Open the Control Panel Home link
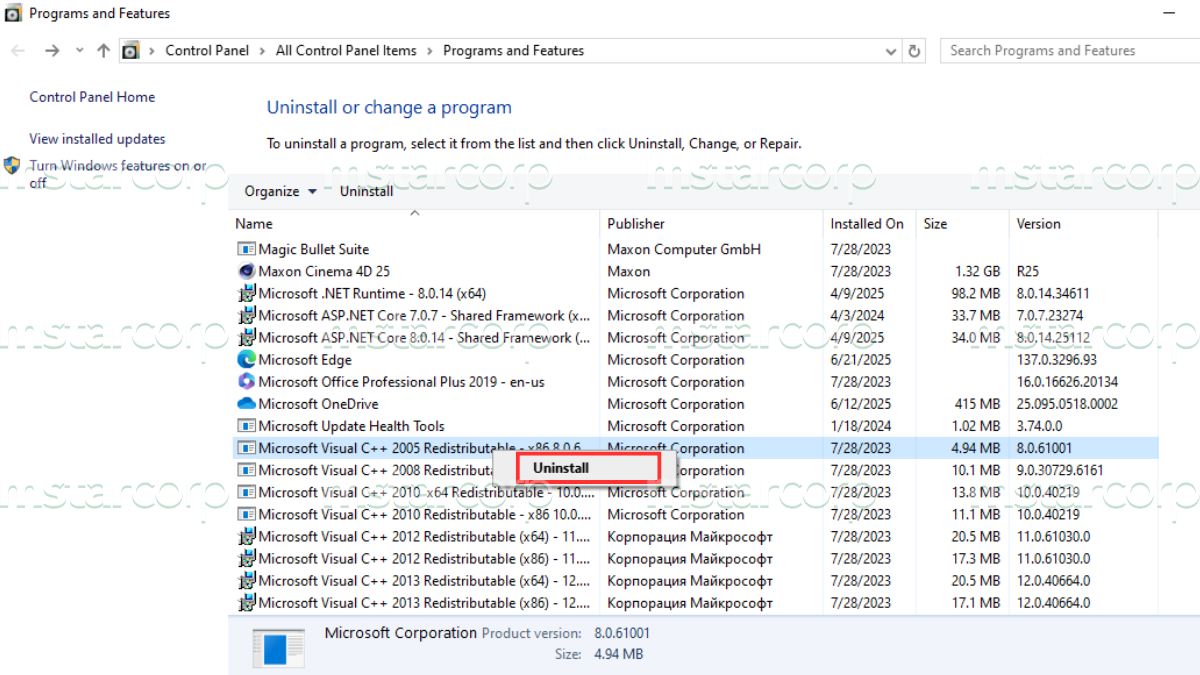 [92, 97]
